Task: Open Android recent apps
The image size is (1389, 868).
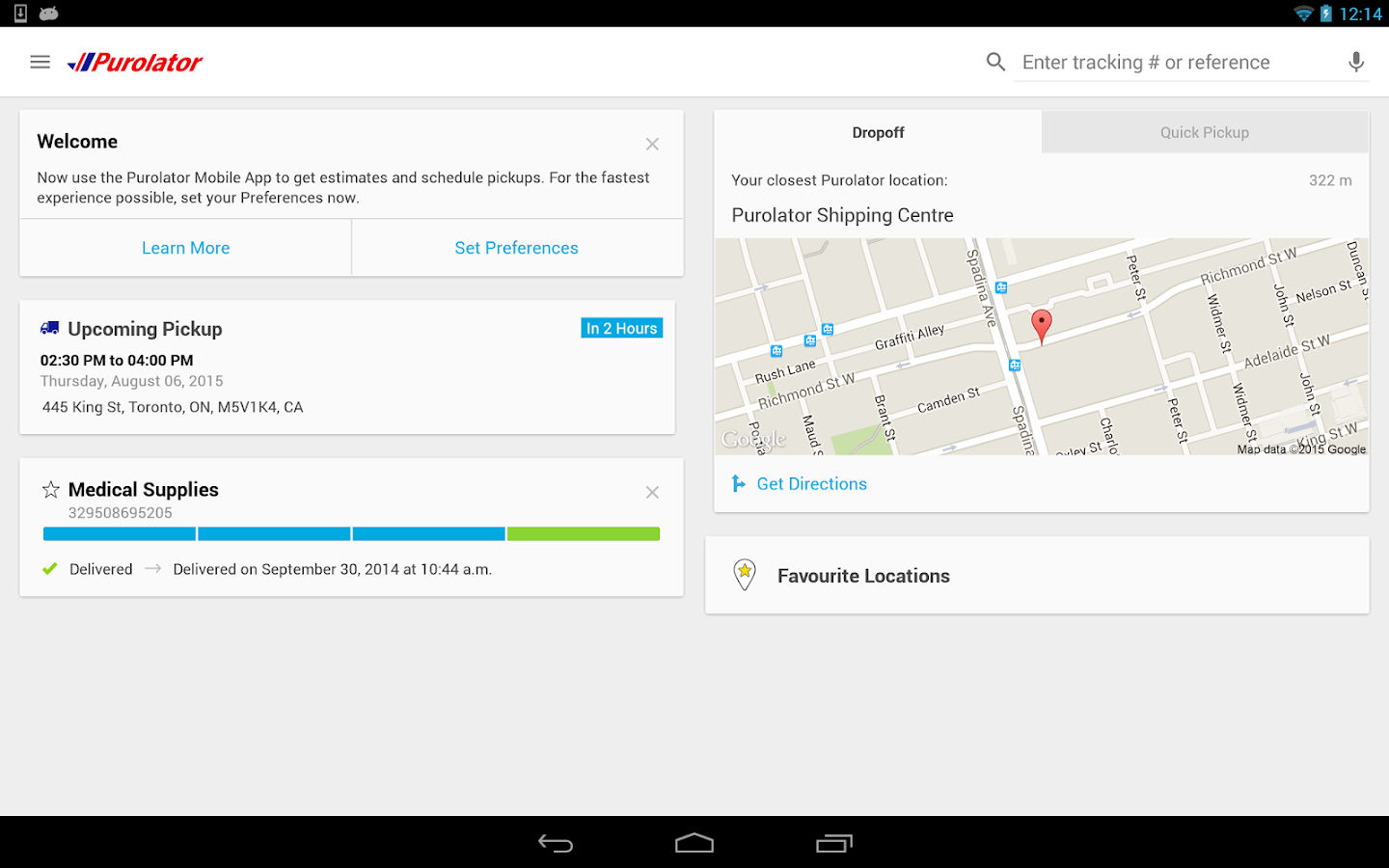Action: pos(833,844)
